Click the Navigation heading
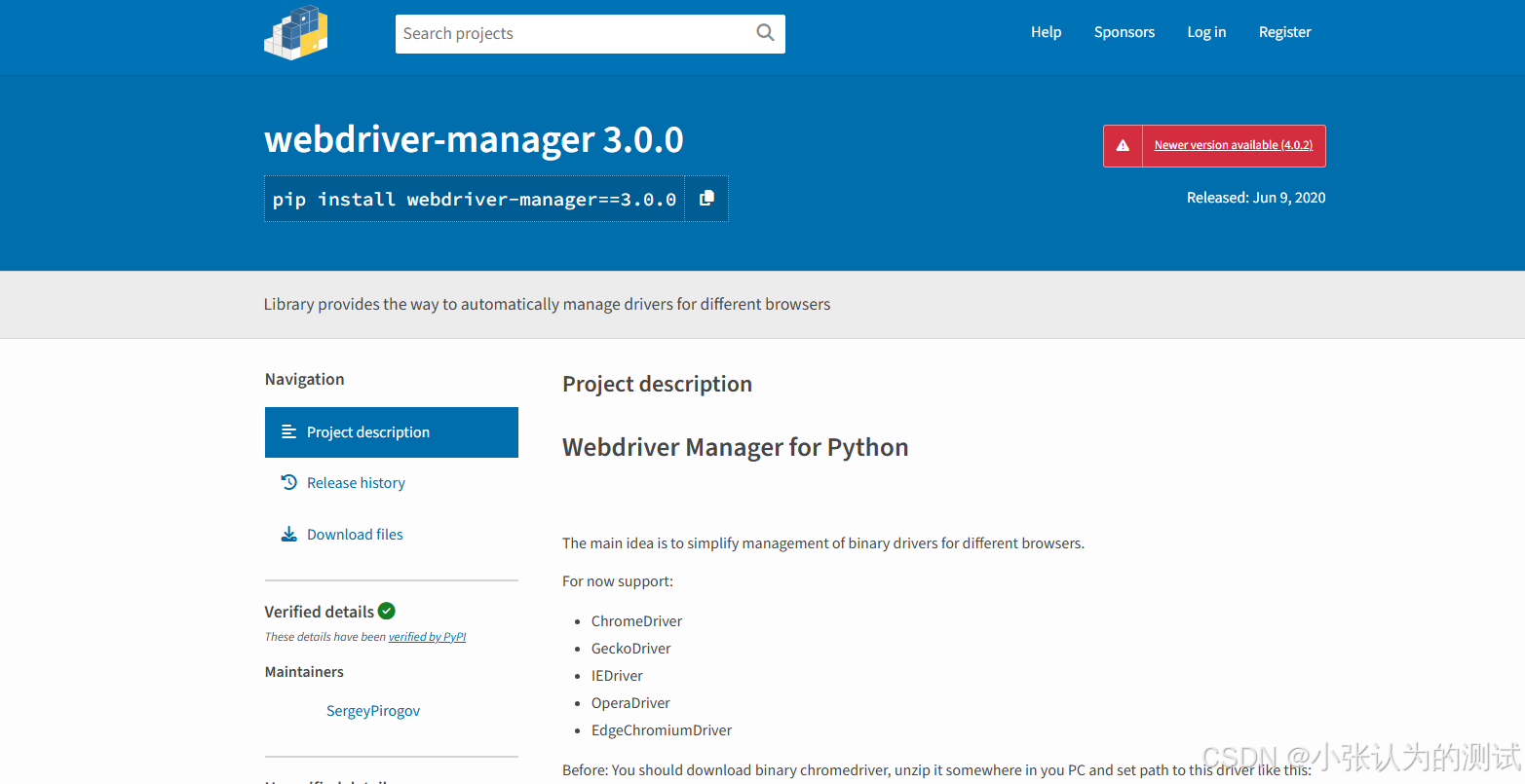The image size is (1525, 784). [304, 379]
